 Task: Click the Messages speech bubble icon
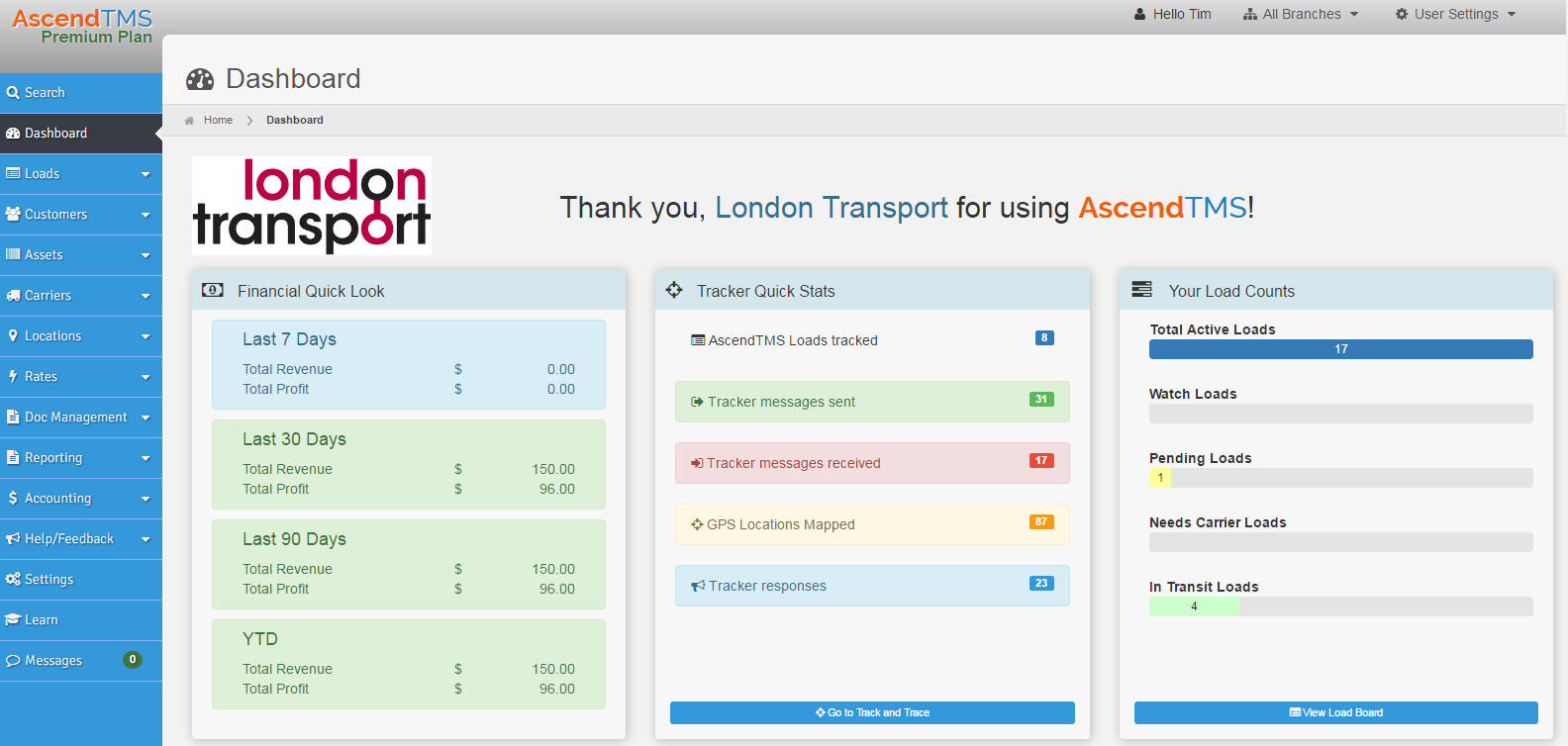pos(13,660)
